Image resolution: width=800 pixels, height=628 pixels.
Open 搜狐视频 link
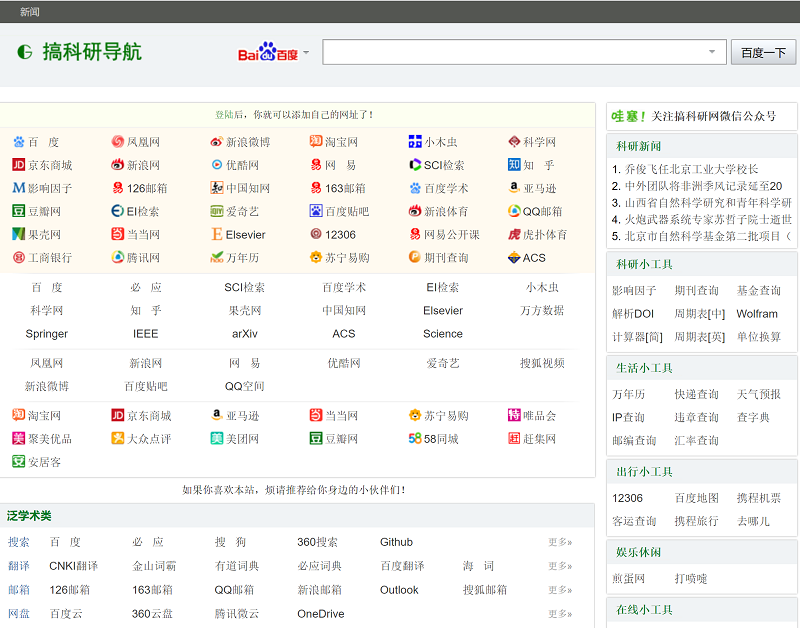tap(542, 363)
